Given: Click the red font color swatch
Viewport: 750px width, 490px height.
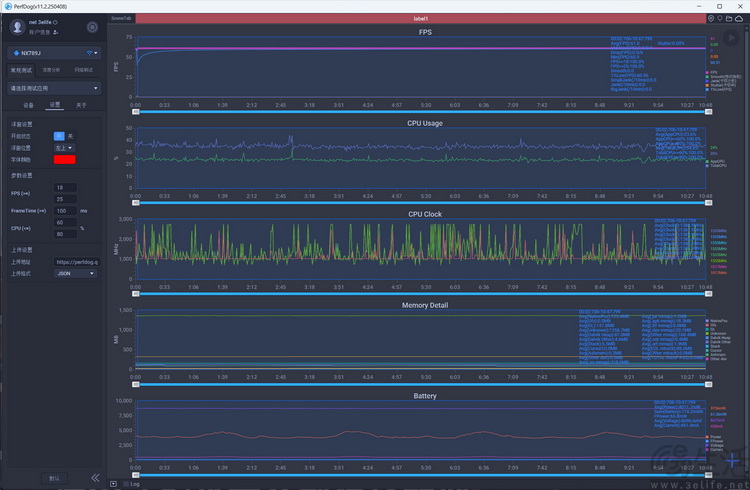Looking at the screenshot, I should point(65,159).
